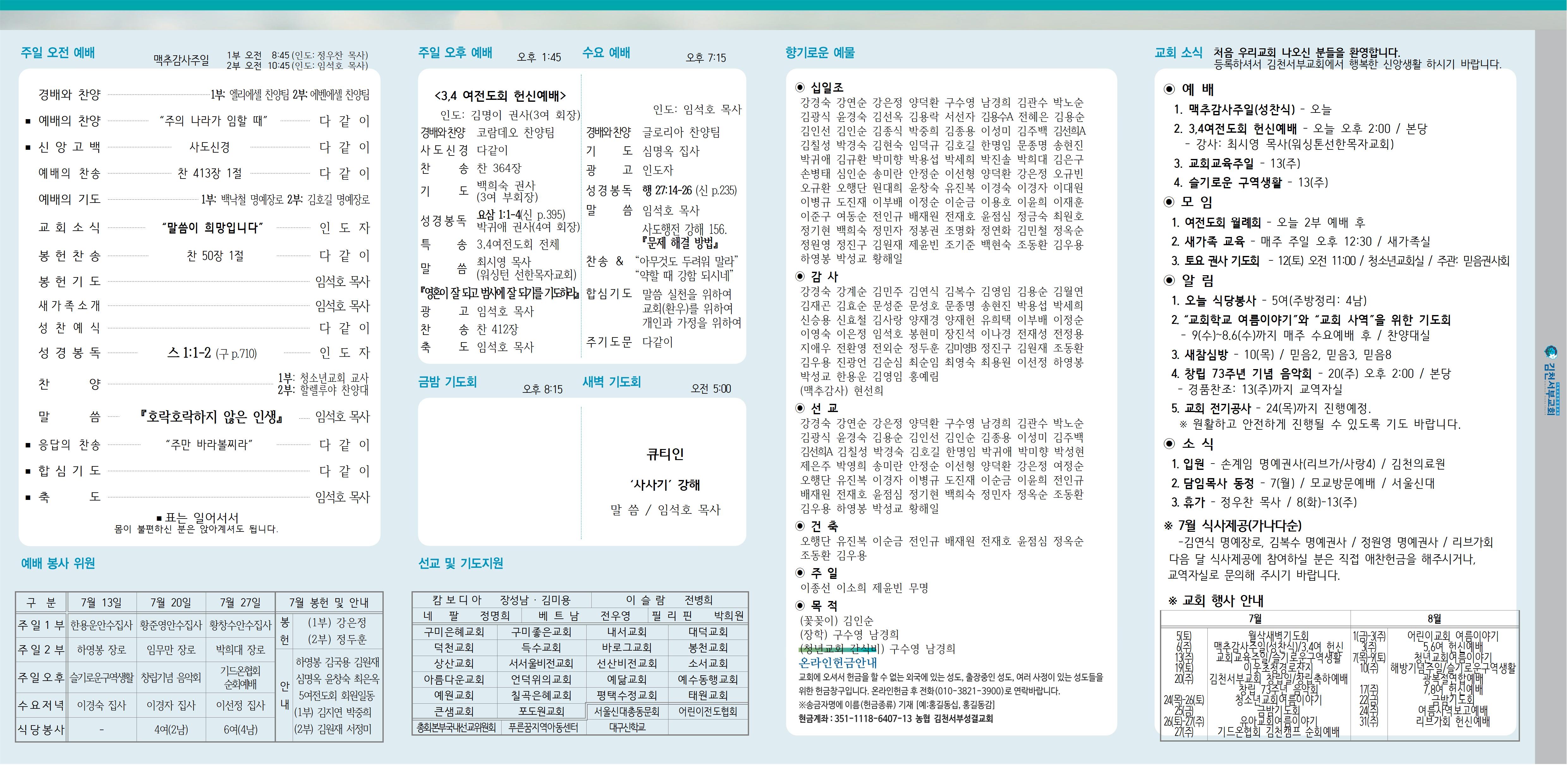Click '큐티인' in the dawn prayer box
The width and height of the screenshot is (1568, 765).
pos(665,454)
